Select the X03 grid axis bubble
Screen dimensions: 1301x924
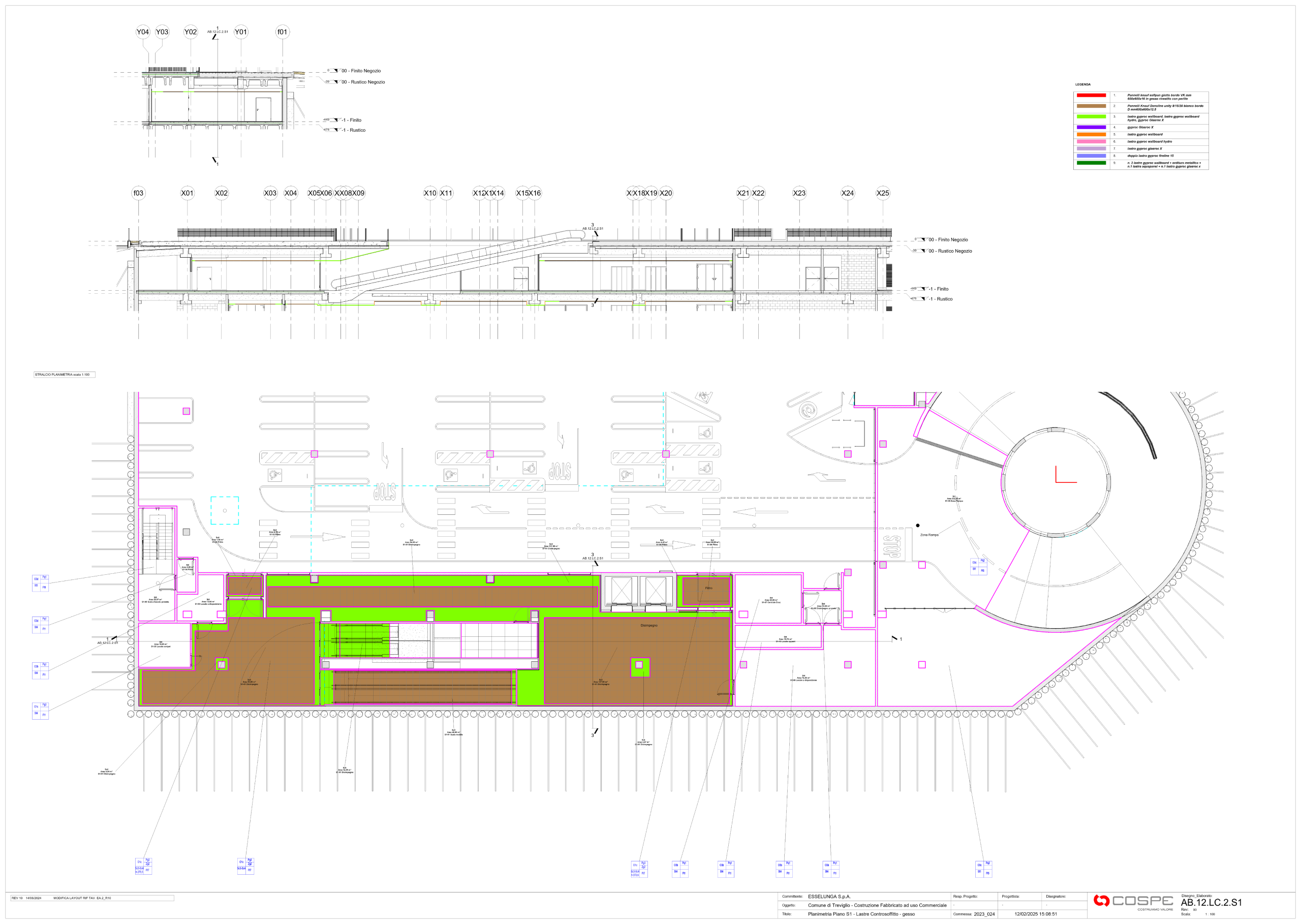pyautogui.click(x=270, y=193)
